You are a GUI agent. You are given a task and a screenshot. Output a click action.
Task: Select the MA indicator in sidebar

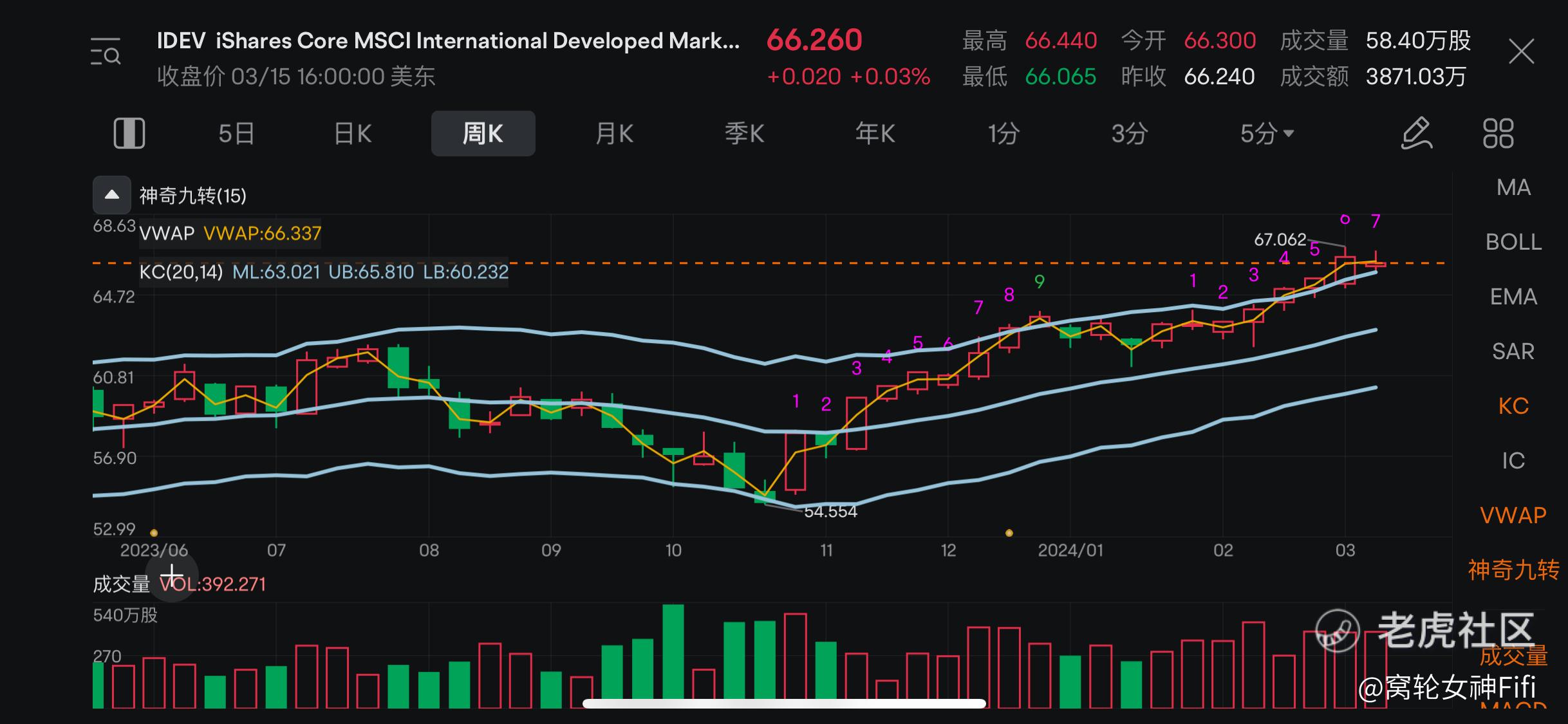pyautogui.click(x=1514, y=187)
